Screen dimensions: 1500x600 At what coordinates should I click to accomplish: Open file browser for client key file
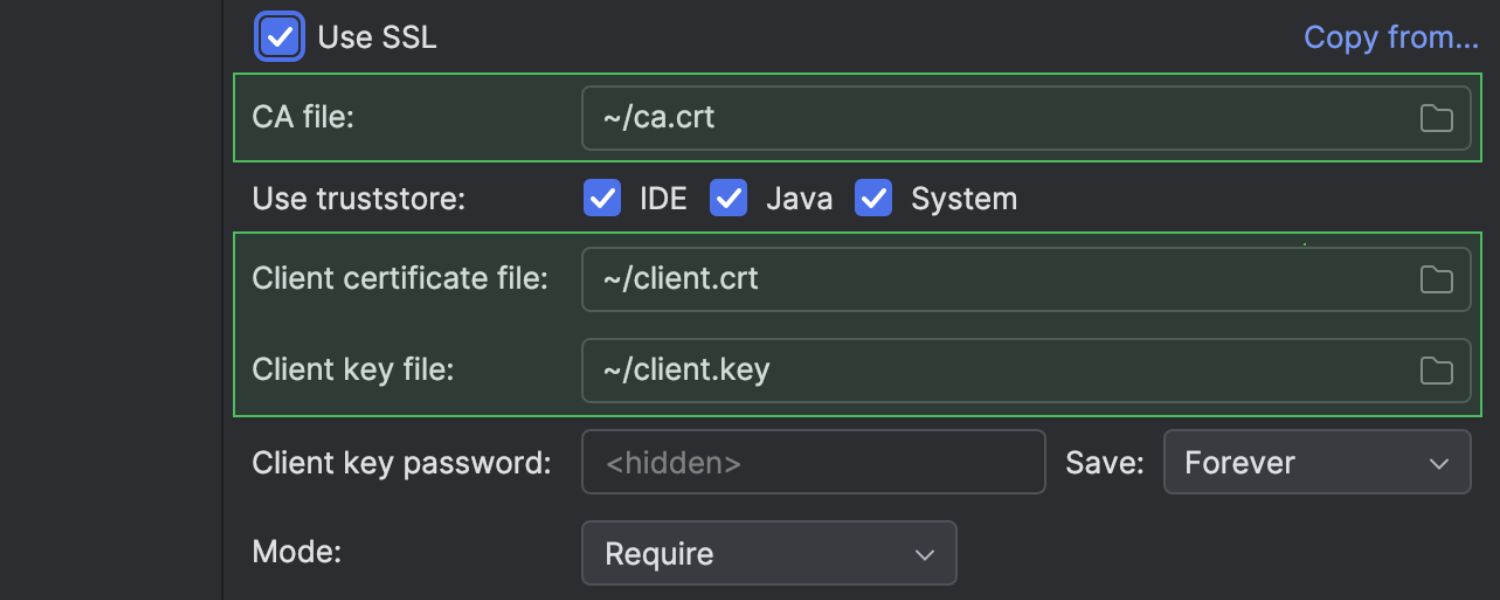[1436, 371]
